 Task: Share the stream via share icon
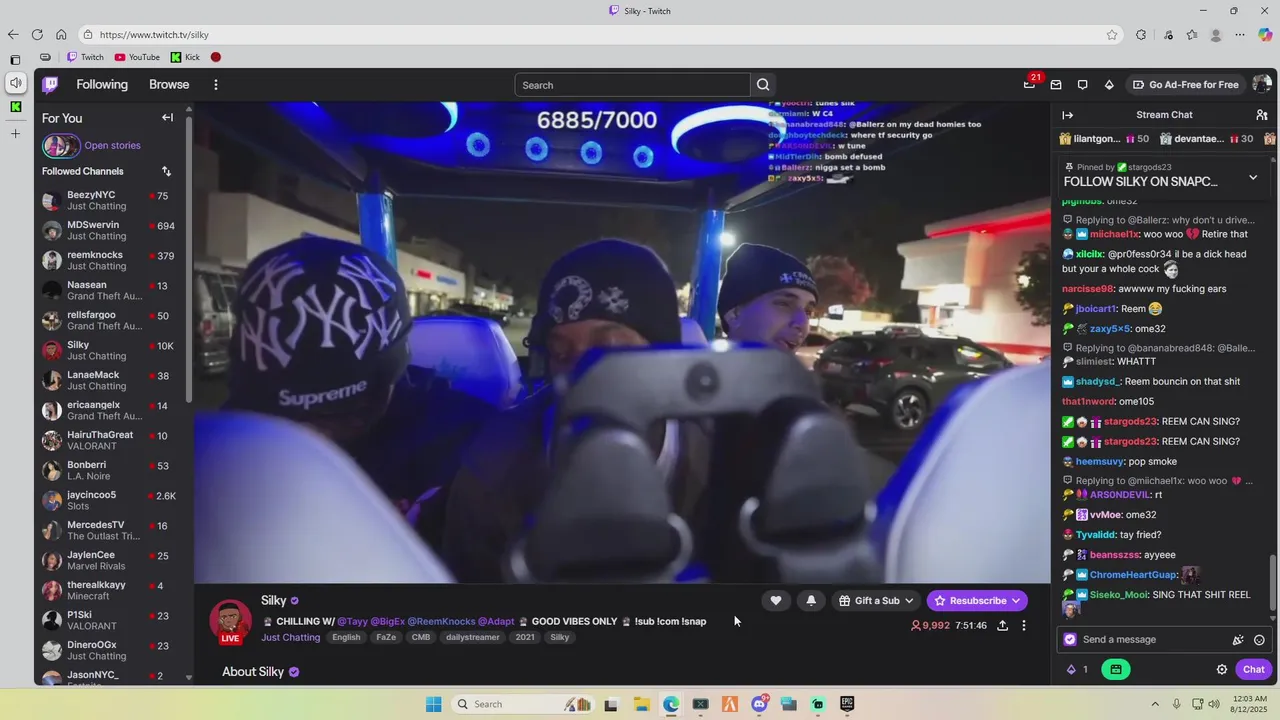pos(1002,626)
